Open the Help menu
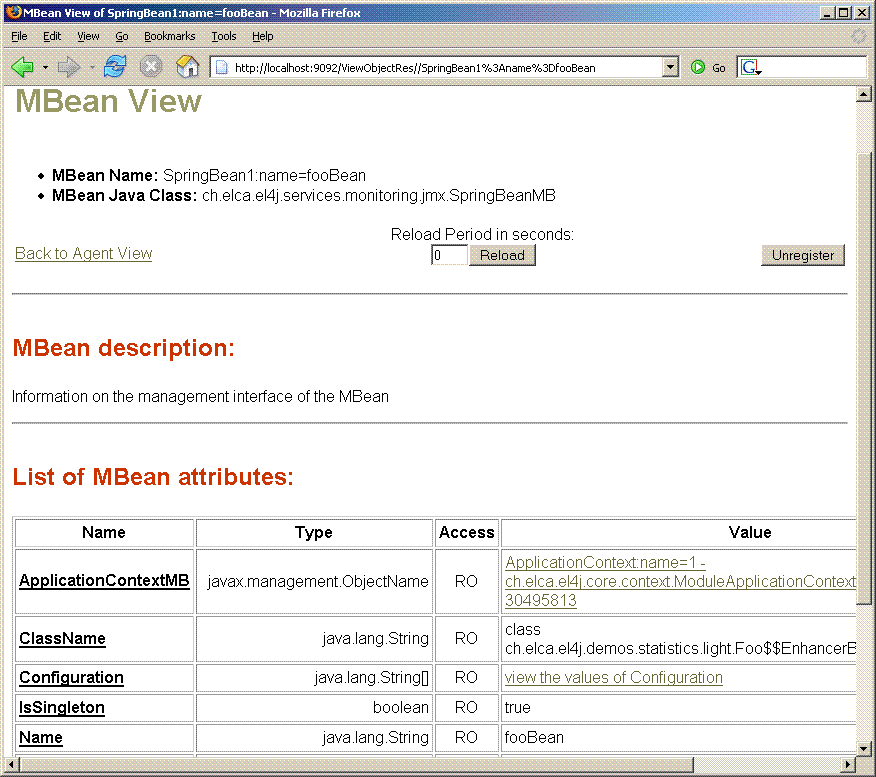 tap(263, 36)
